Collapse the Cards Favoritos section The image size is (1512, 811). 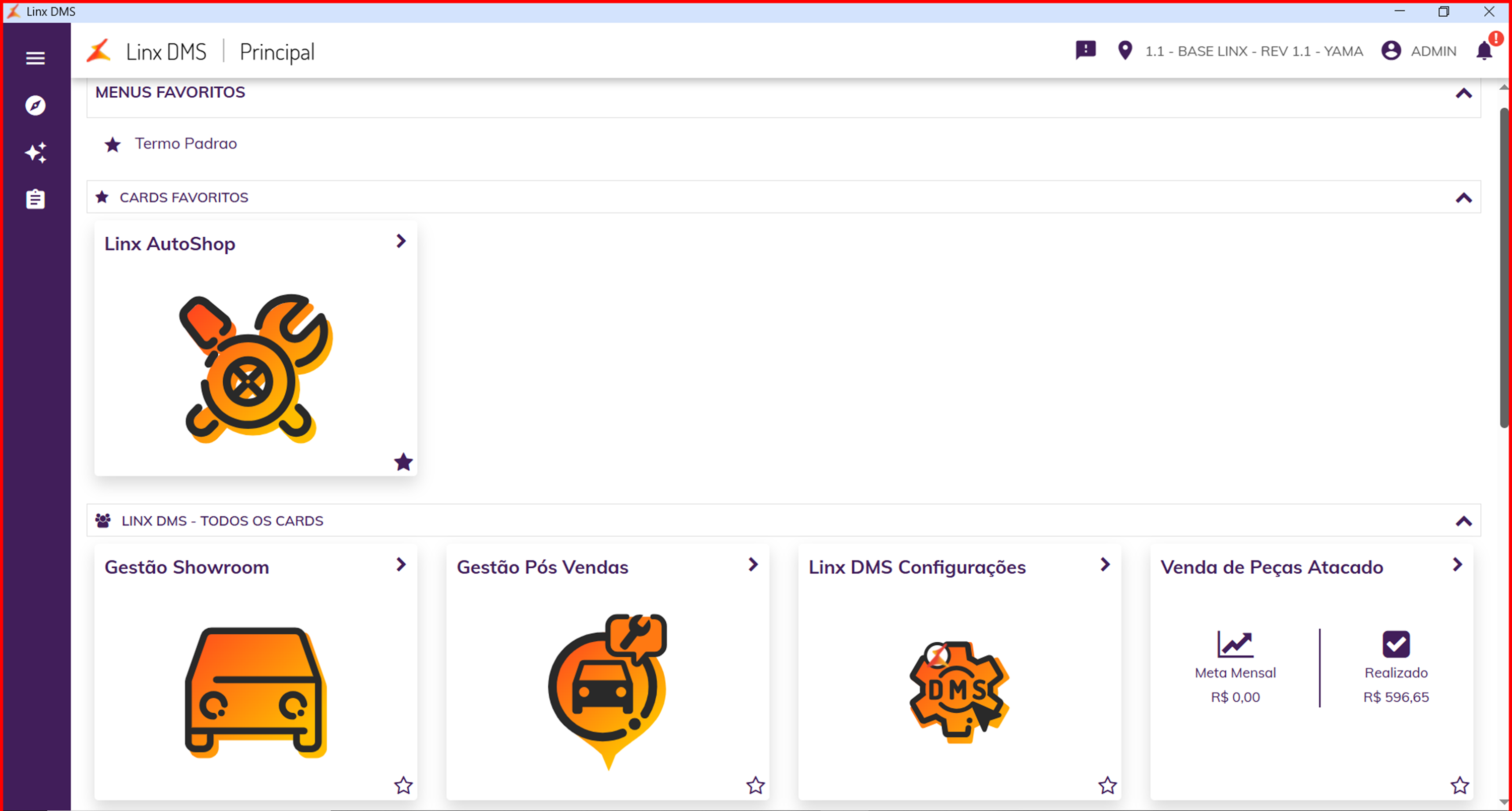pyautogui.click(x=1463, y=198)
